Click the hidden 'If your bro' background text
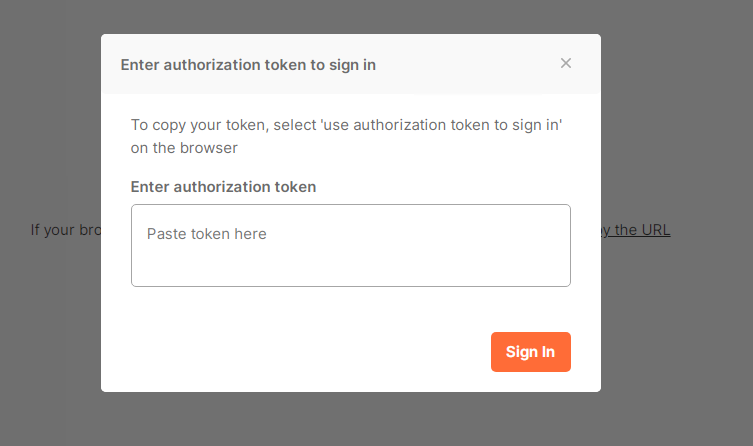This screenshot has height=446, width=753. click(66, 230)
